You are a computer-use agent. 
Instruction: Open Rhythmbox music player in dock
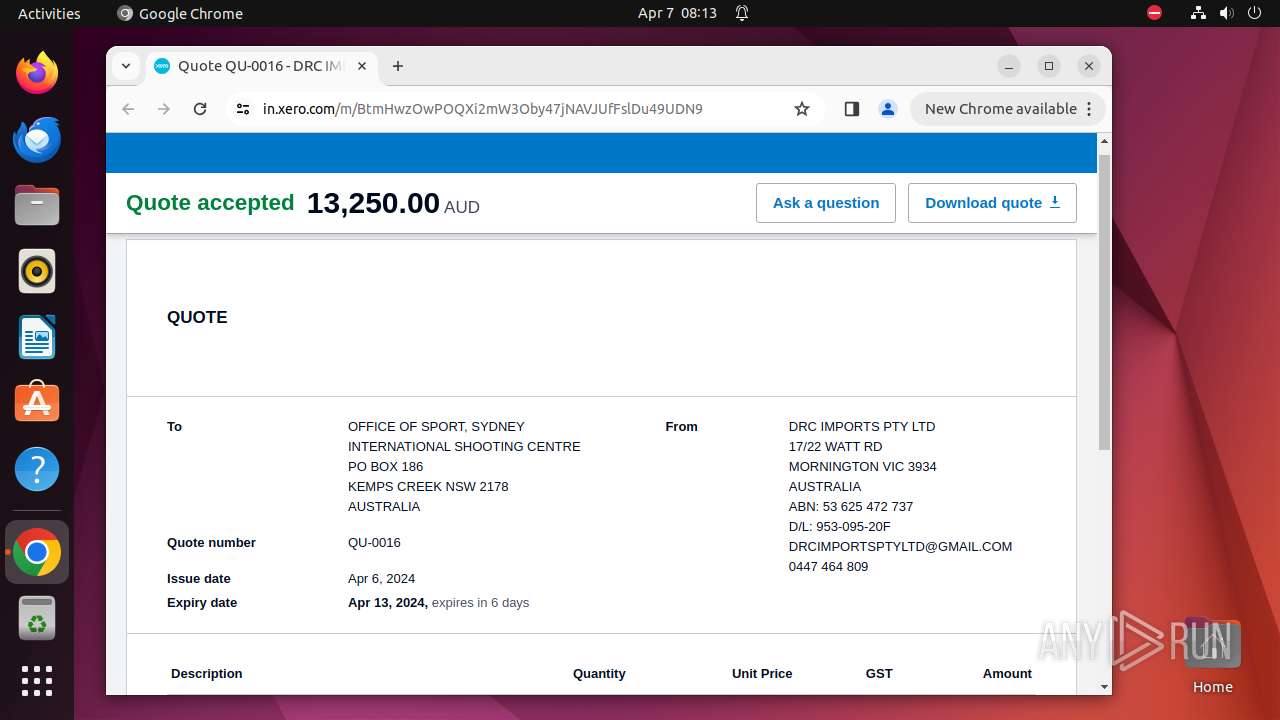(x=37, y=271)
